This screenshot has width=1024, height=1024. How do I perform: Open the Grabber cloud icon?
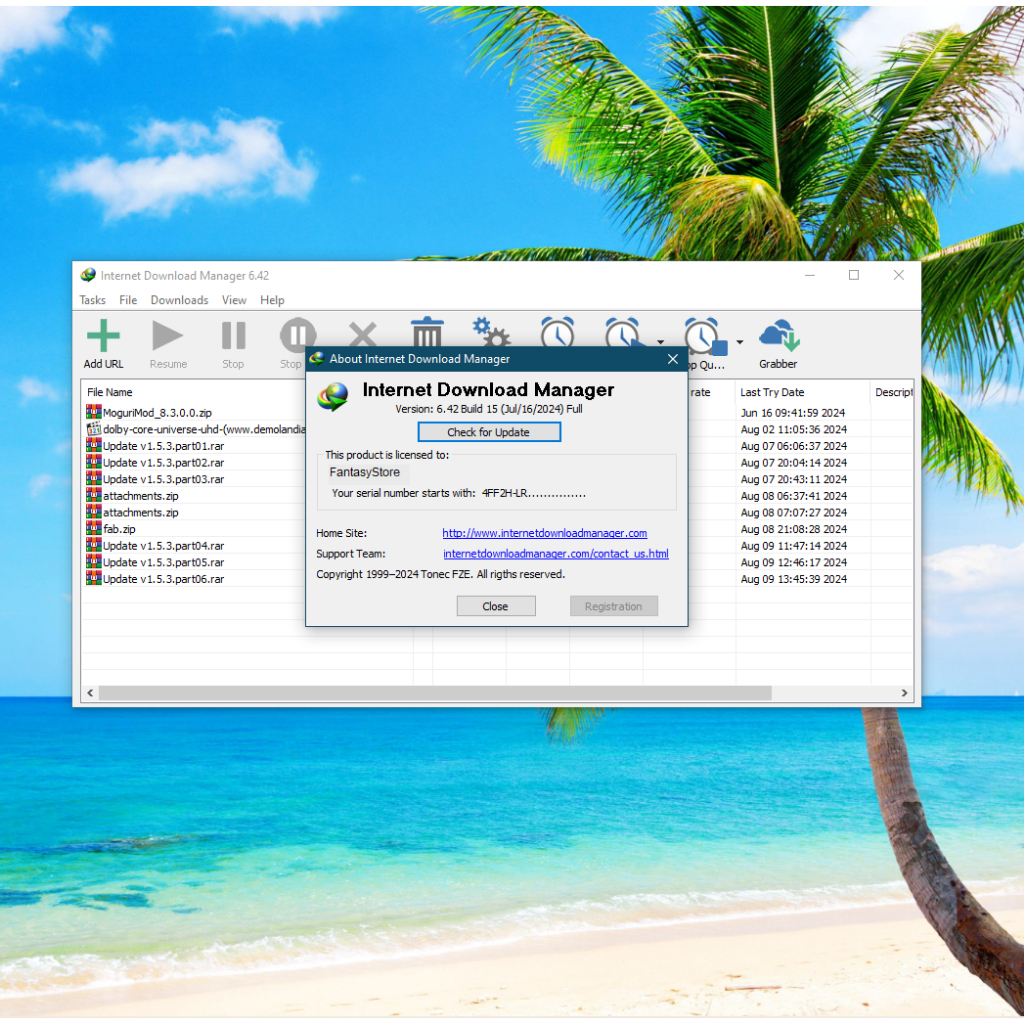tap(778, 336)
